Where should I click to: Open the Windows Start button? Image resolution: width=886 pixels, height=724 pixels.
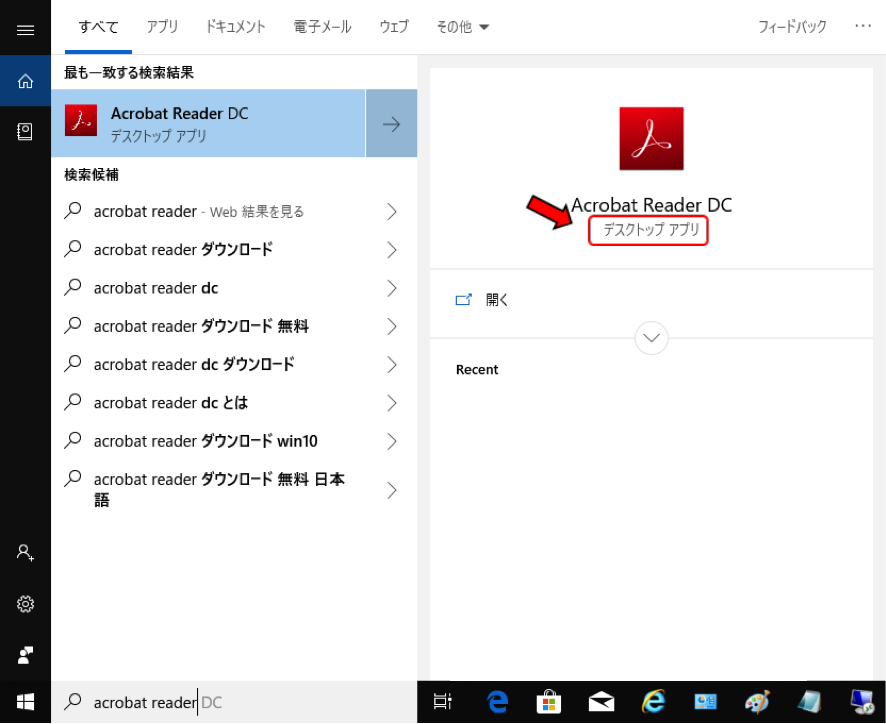click(x=25, y=703)
